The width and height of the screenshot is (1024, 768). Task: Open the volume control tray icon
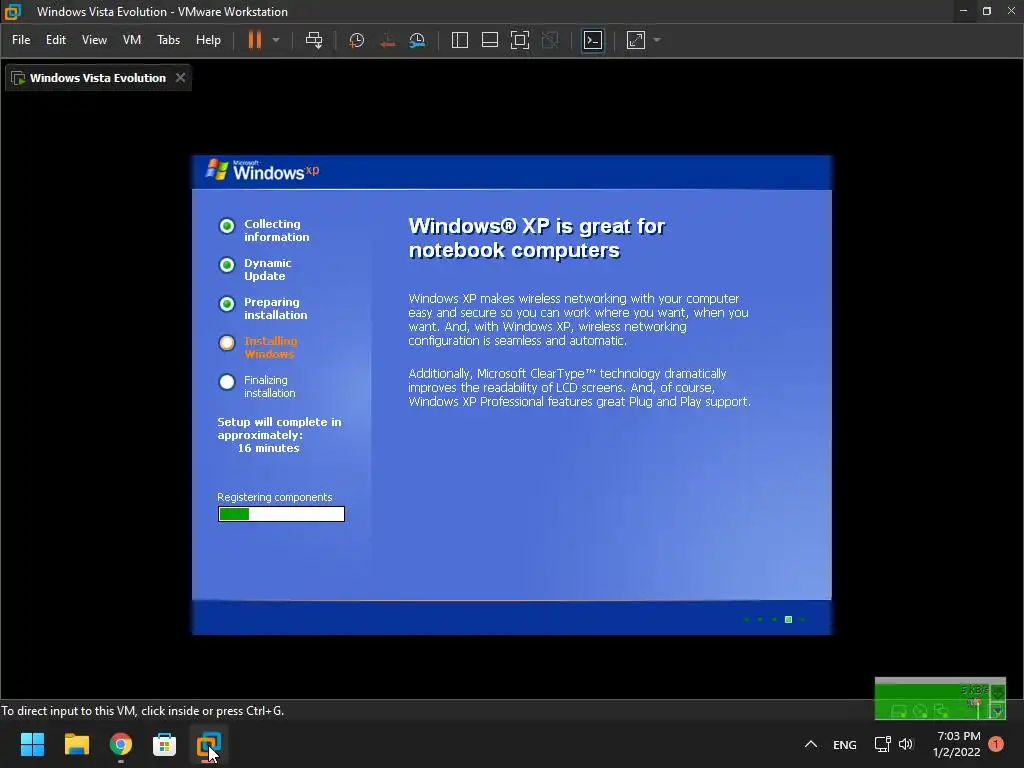906,744
